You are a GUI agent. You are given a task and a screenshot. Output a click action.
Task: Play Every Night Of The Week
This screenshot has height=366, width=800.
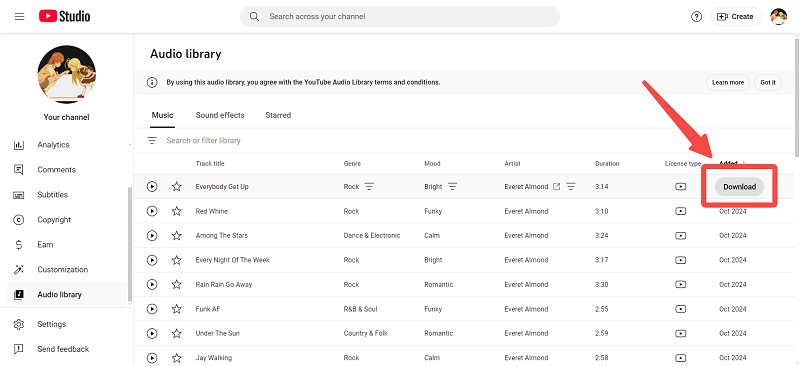coord(152,260)
